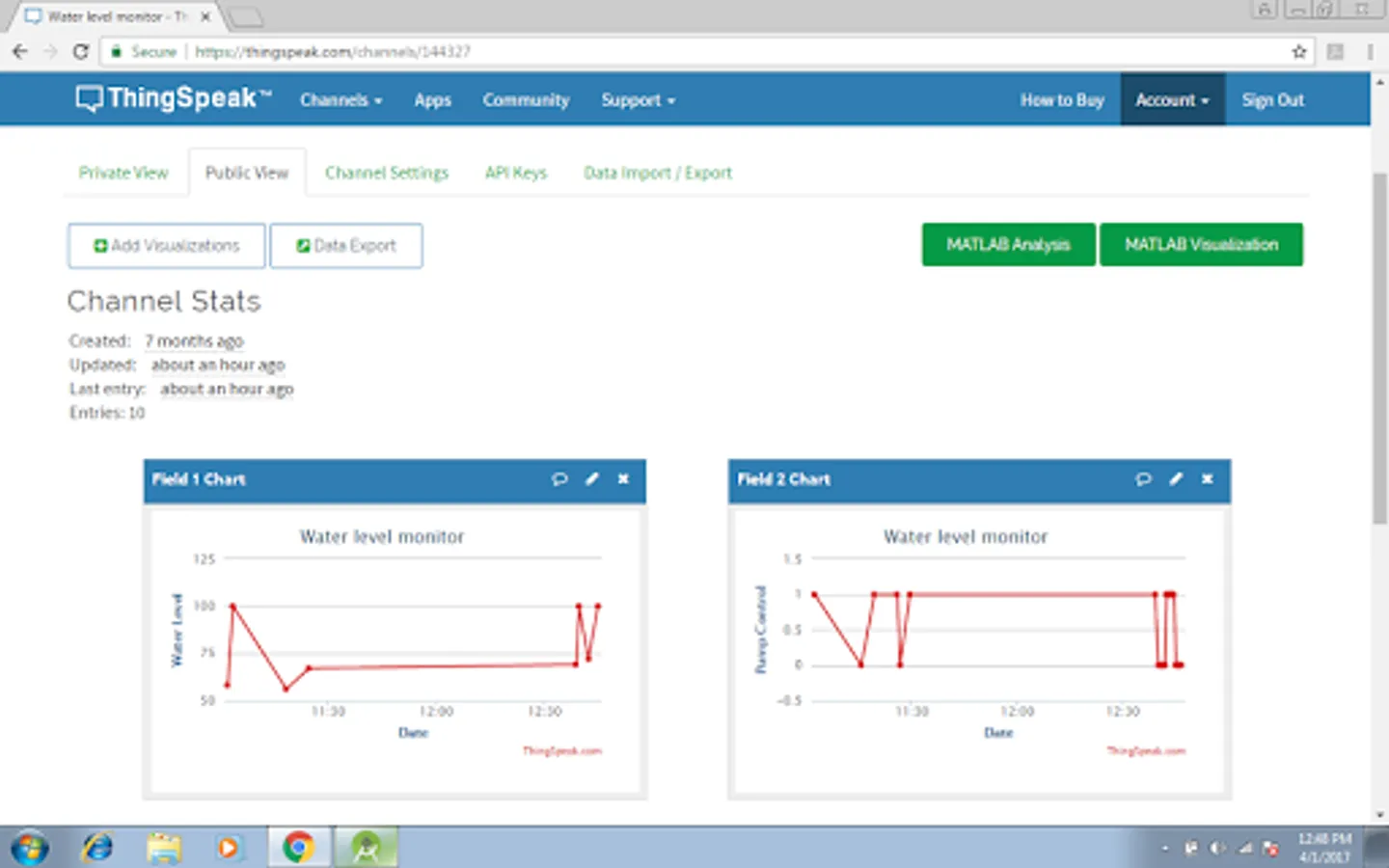
Task: Open comment icon on Field 2 Chart
Action: click(1143, 479)
